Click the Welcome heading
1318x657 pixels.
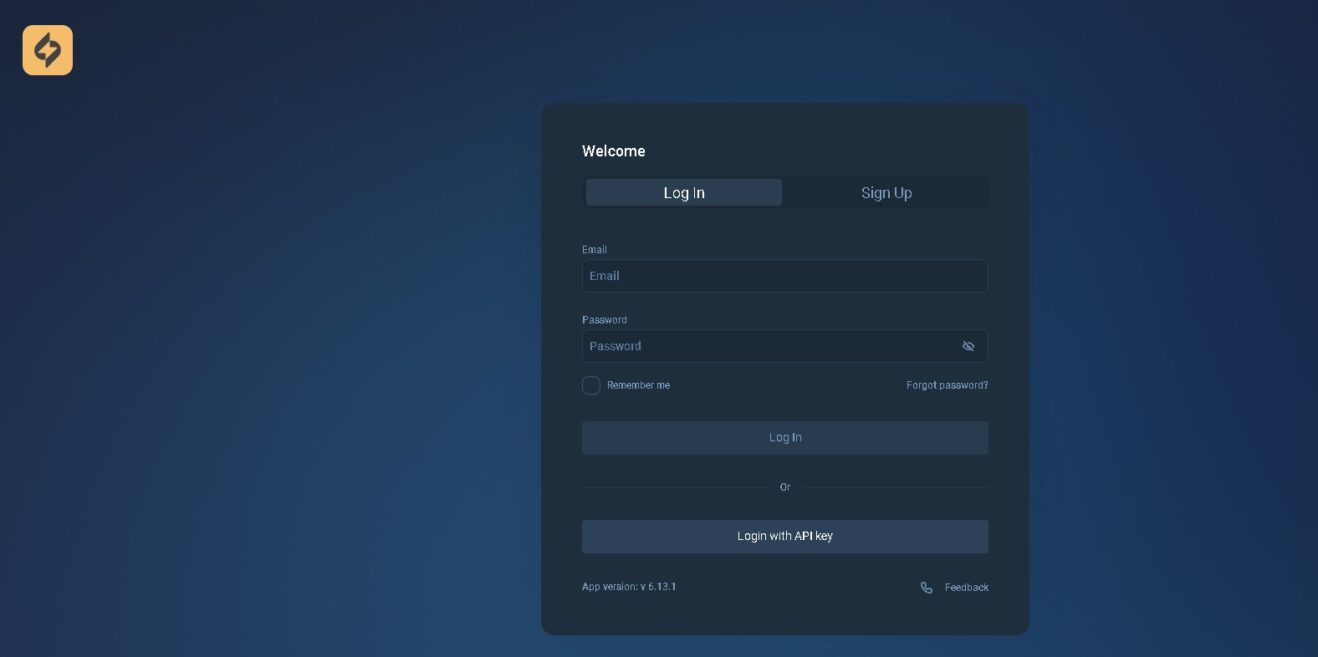(x=613, y=151)
